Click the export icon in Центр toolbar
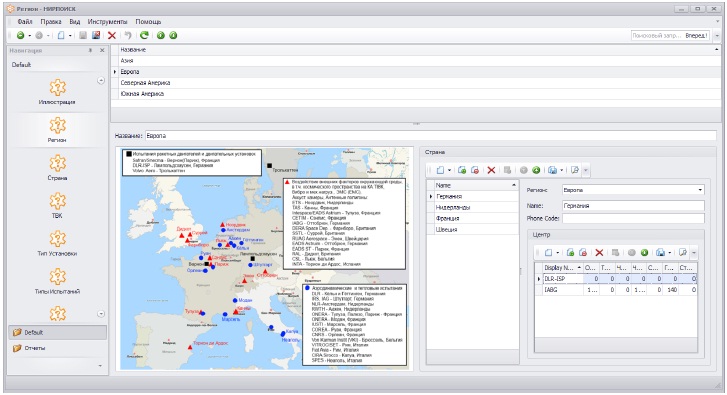Viewport: 727px width, 395px height. 660,253
